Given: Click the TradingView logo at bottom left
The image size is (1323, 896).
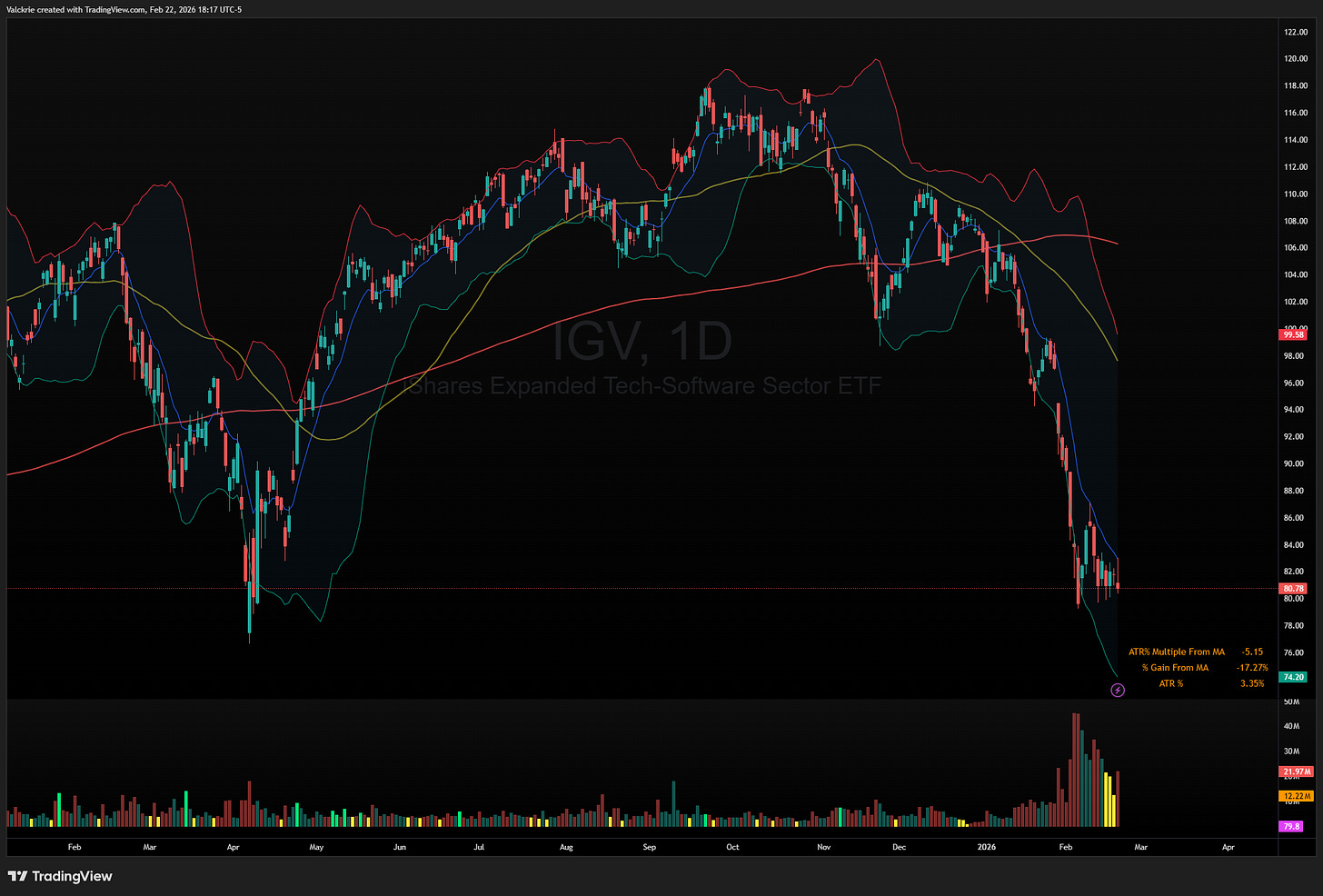Looking at the screenshot, I should tap(60, 876).
